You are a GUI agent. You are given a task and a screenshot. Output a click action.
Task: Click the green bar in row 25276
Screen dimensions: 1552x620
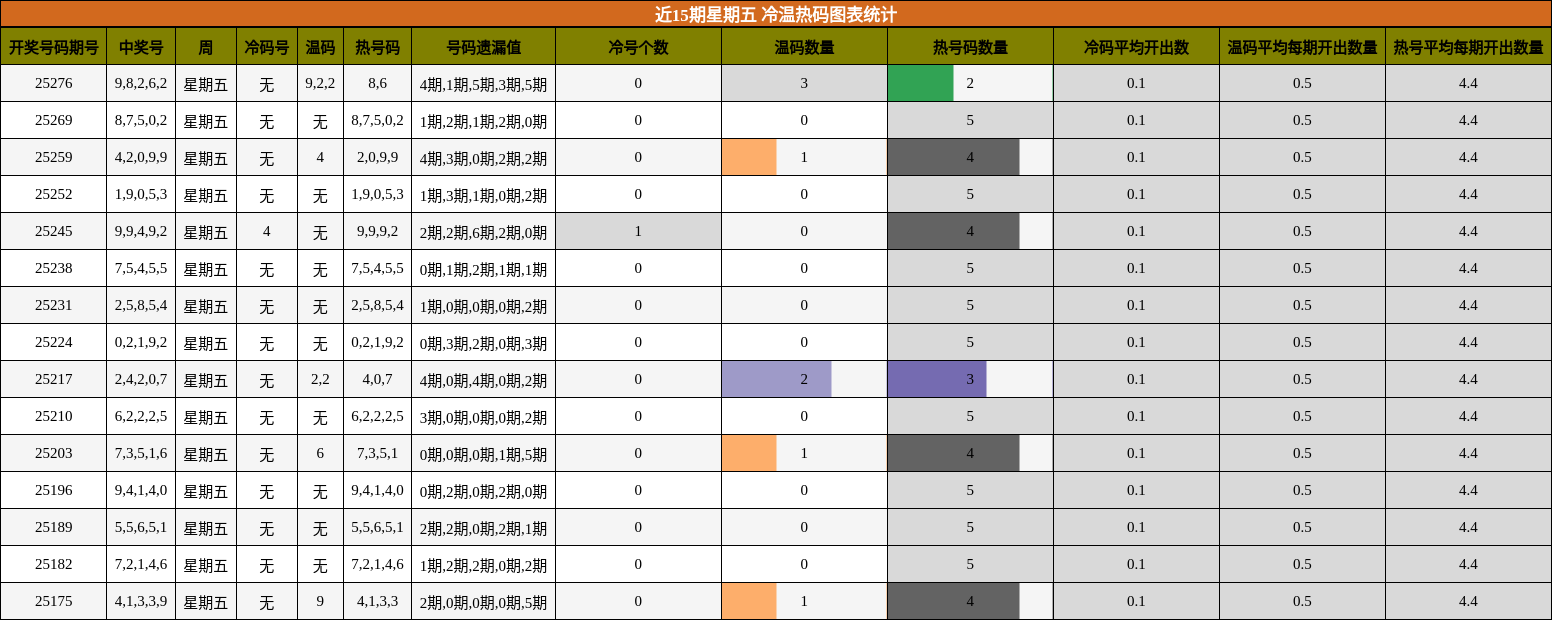tap(920, 83)
